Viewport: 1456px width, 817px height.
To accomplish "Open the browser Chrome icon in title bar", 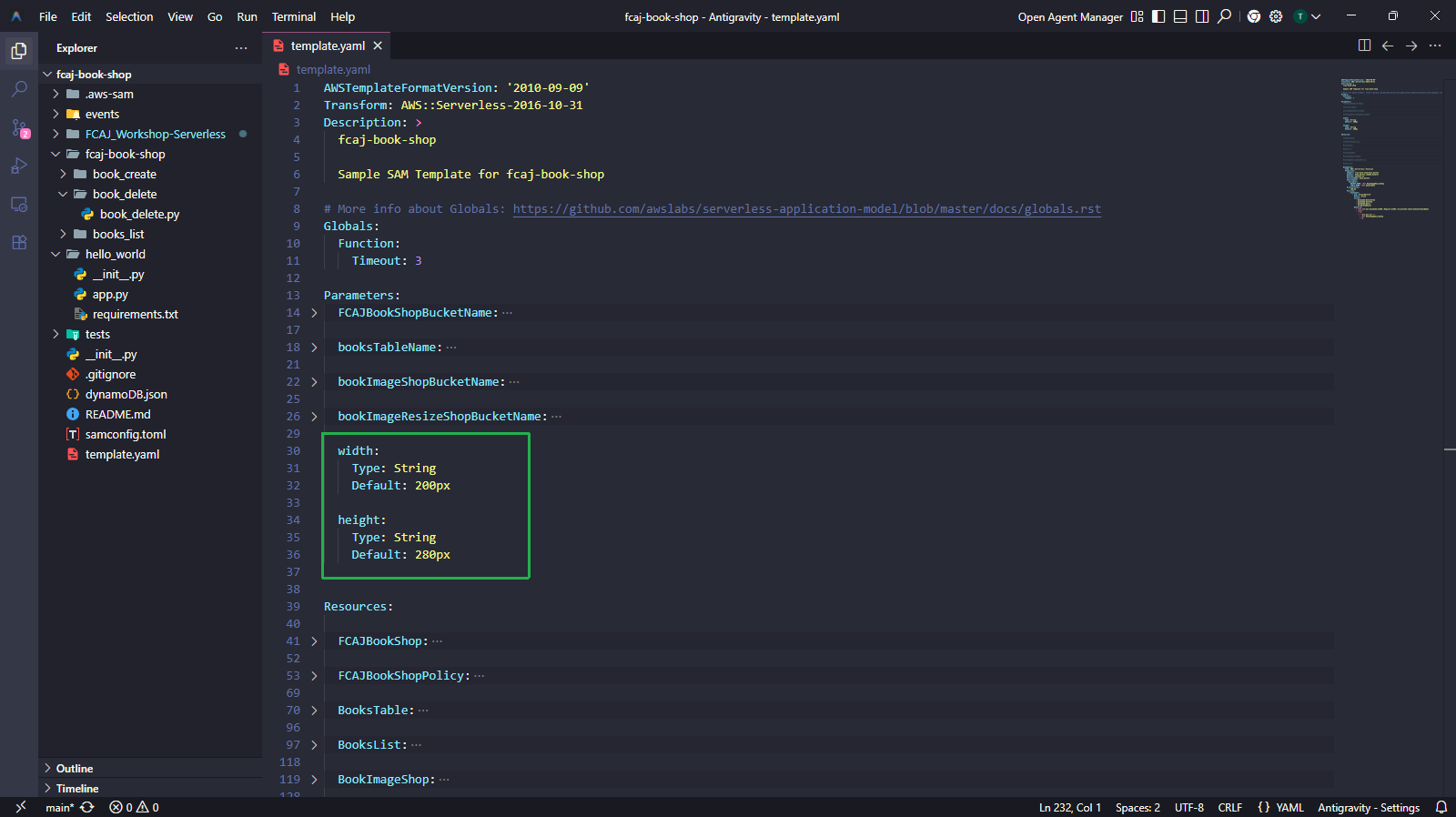I will point(1254,16).
